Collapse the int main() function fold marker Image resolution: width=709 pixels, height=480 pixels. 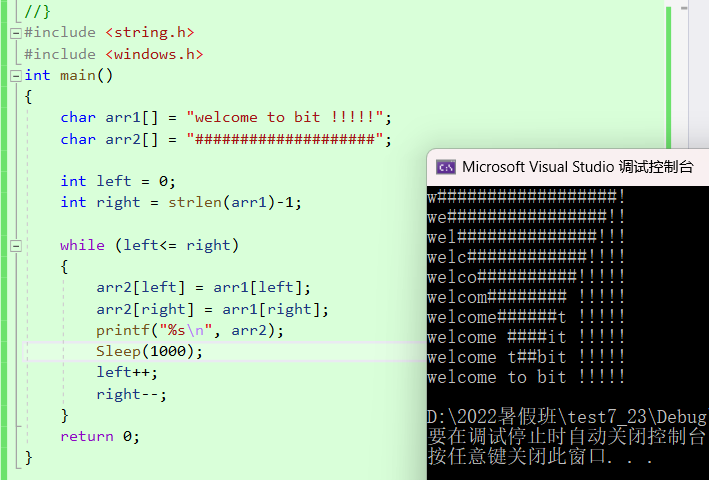click(x=15, y=75)
